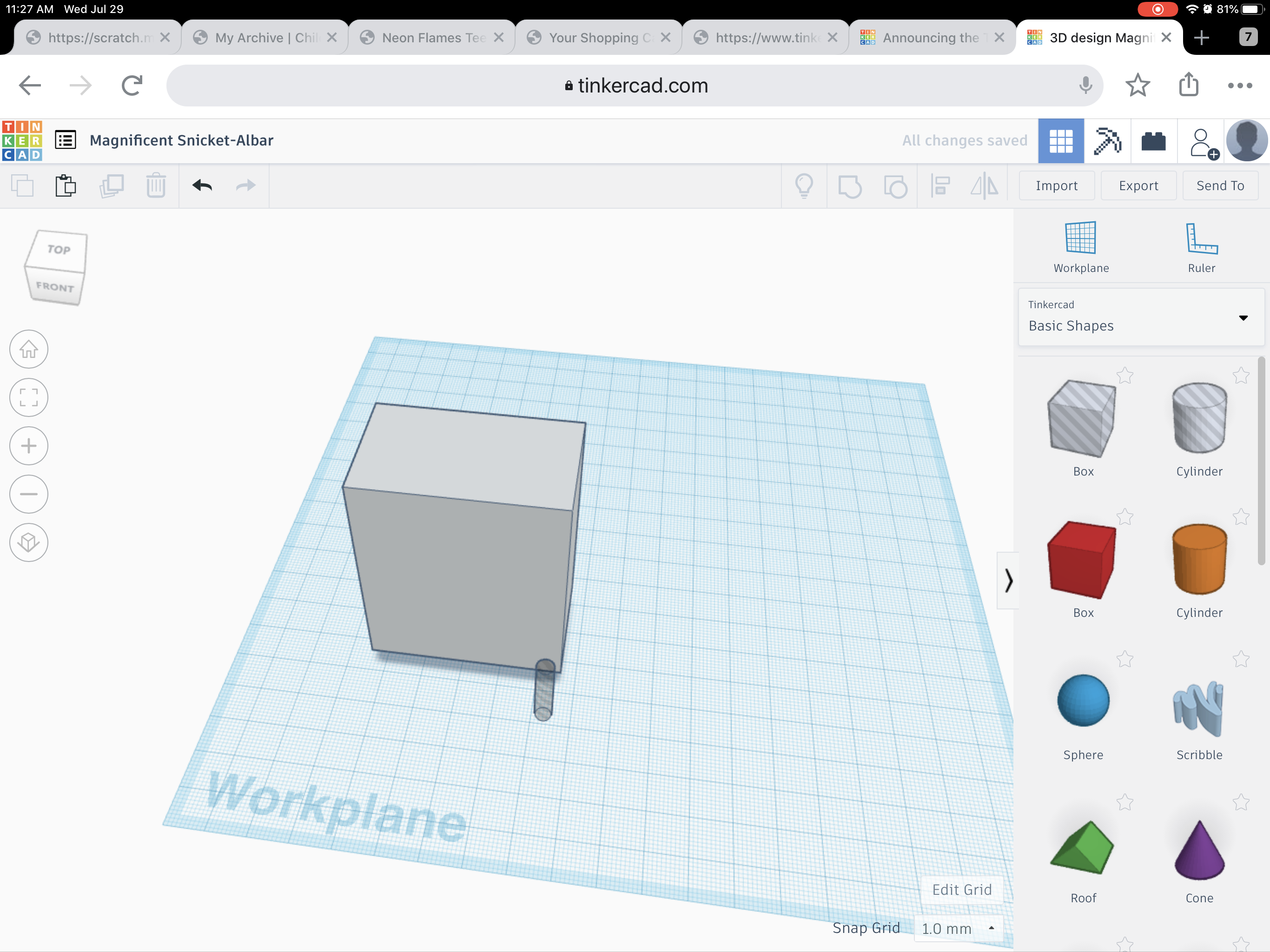The height and width of the screenshot is (952, 1270).
Task: Expand the Basic Shapes dropdown
Action: coord(1141,317)
